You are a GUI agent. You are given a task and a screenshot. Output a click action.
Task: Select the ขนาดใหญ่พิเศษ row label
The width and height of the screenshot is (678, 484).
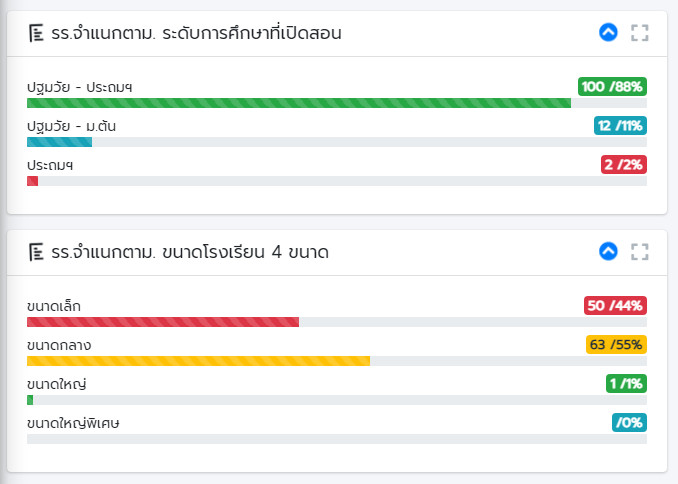click(73, 423)
